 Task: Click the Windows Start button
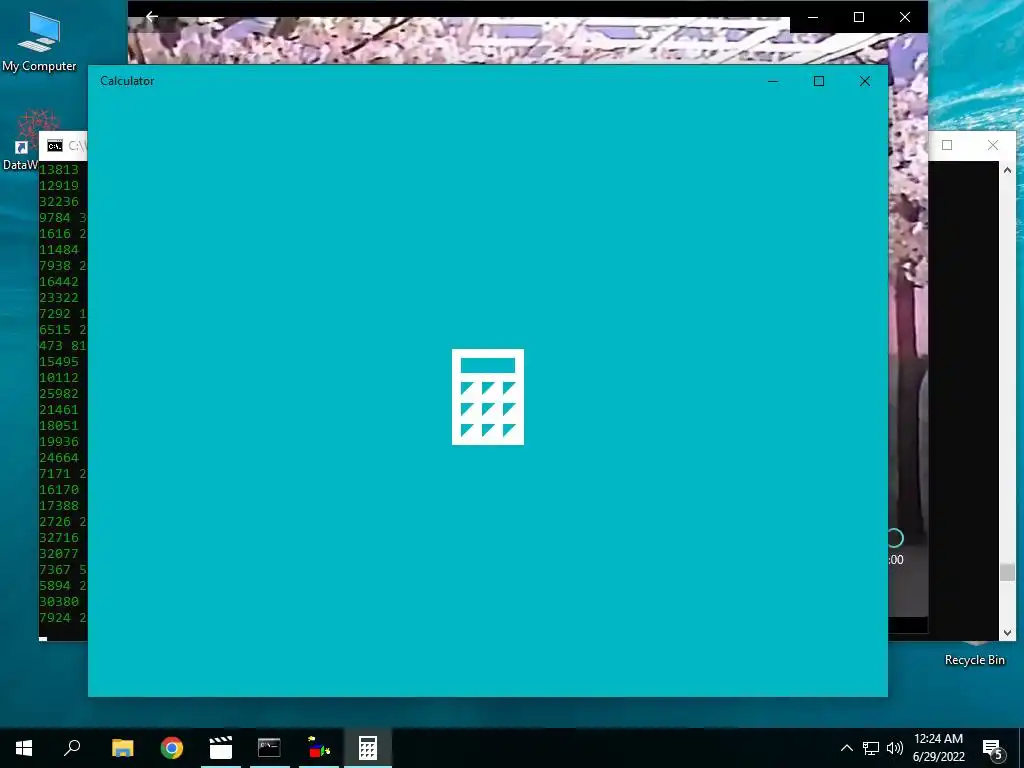point(24,748)
